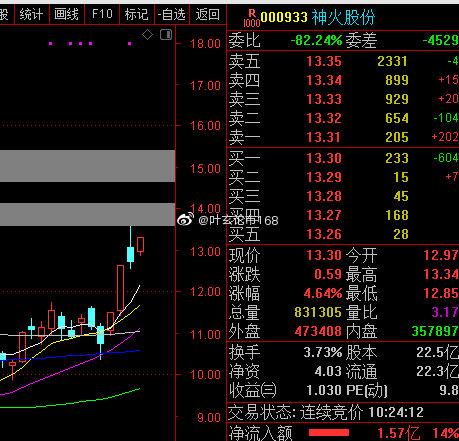Click 总量 value 831305
This screenshot has width=459, height=441.
tap(318, 312)
